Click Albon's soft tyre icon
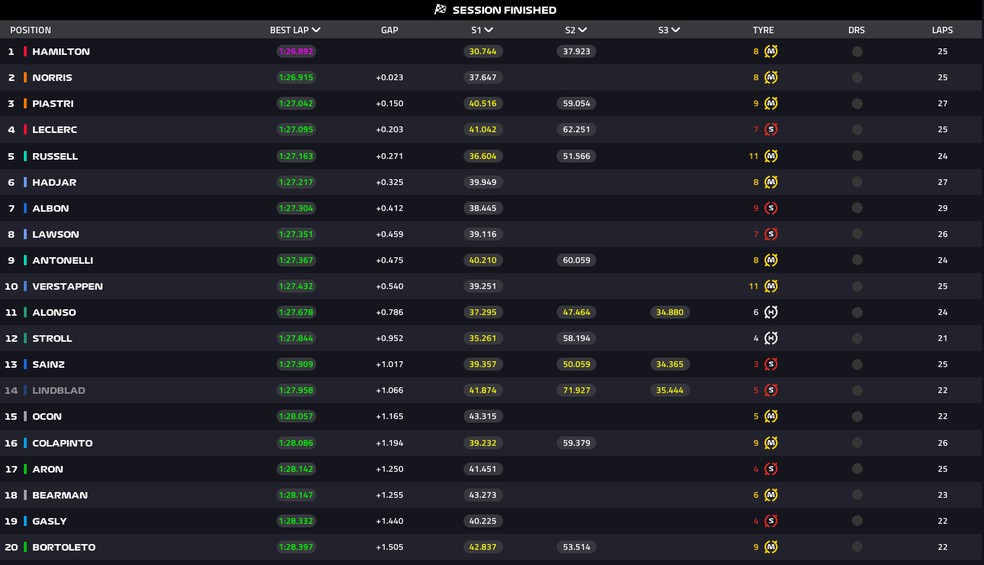Viewport: 984px width, 565px height. click(771, 208)
